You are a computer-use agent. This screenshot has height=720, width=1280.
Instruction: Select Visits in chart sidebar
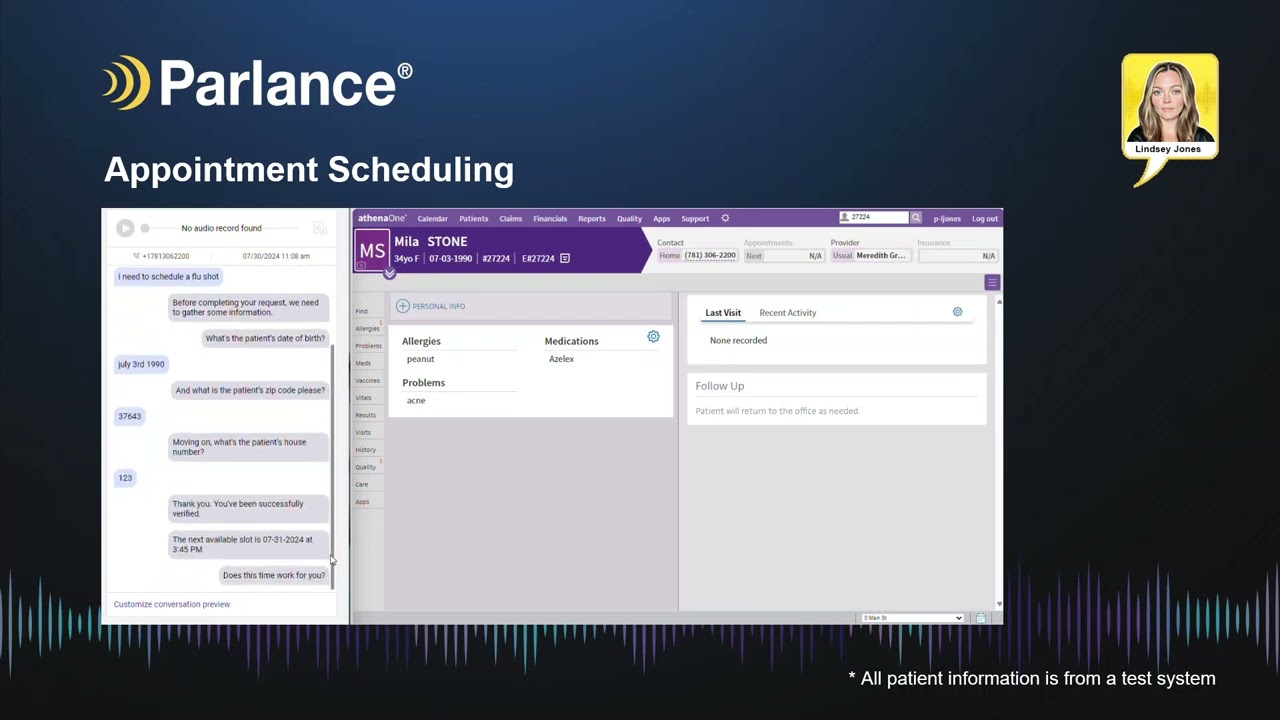(x=363, y=432)
